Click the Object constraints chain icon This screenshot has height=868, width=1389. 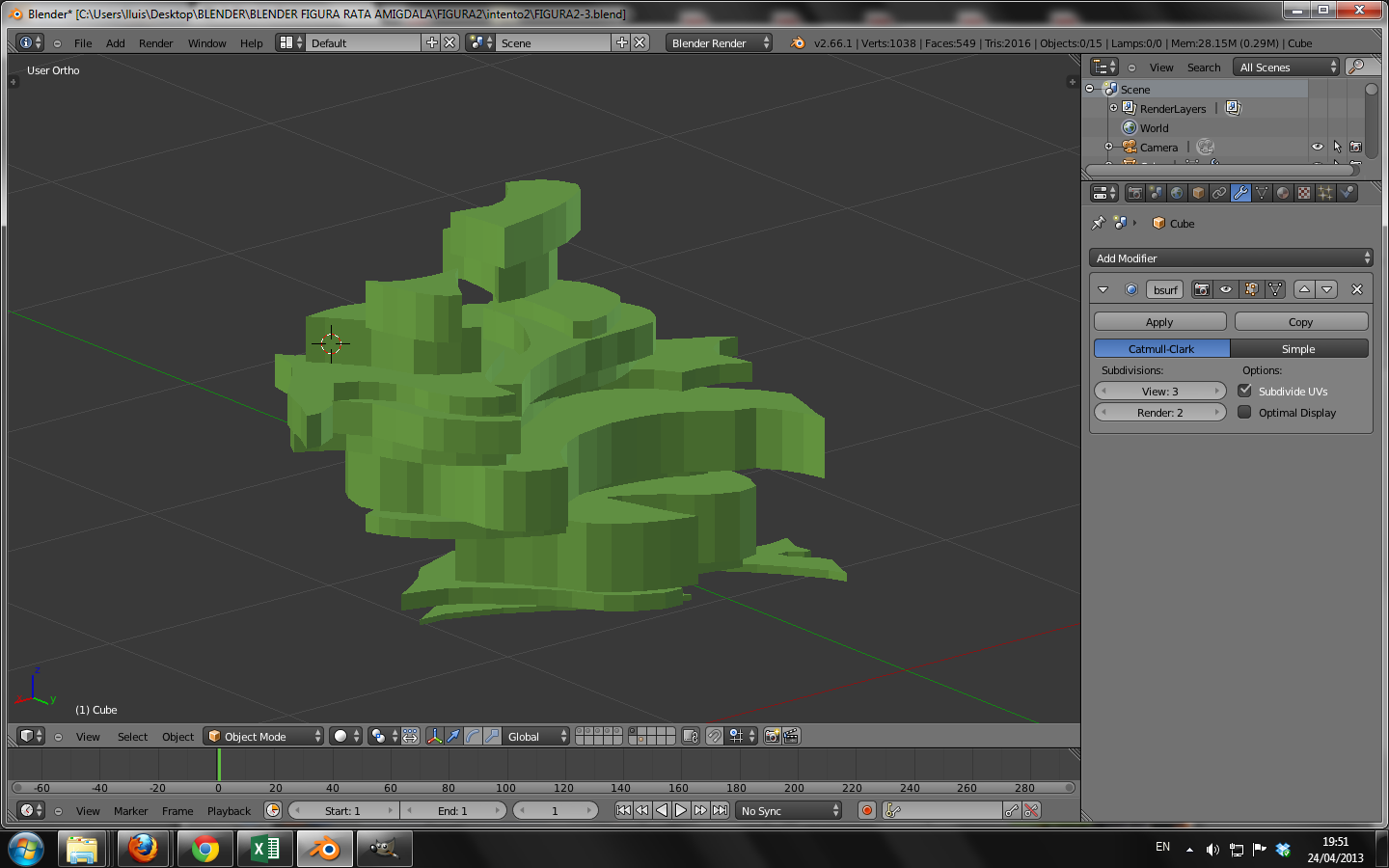pyautogui.click(x=1219, y=193)
